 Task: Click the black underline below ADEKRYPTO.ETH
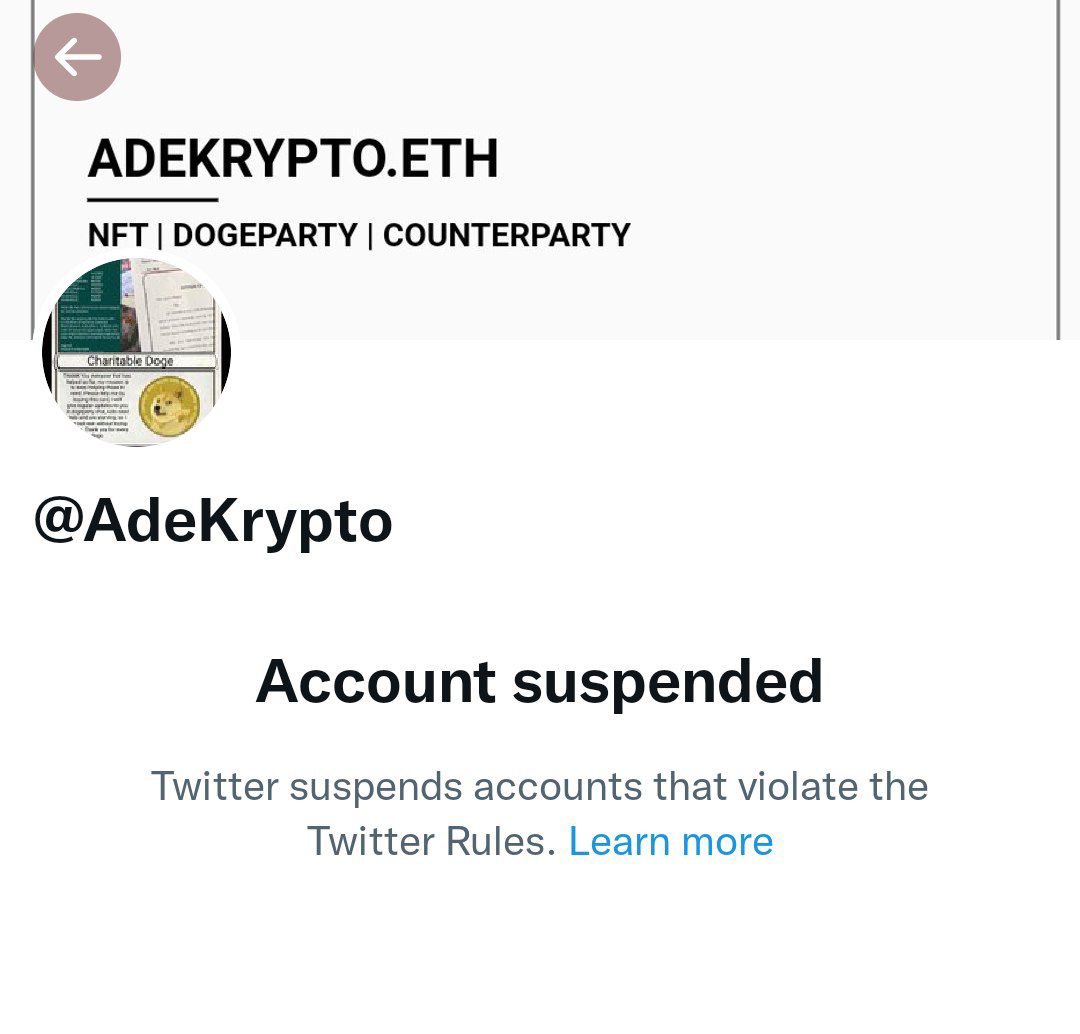(x=153, y=200)
